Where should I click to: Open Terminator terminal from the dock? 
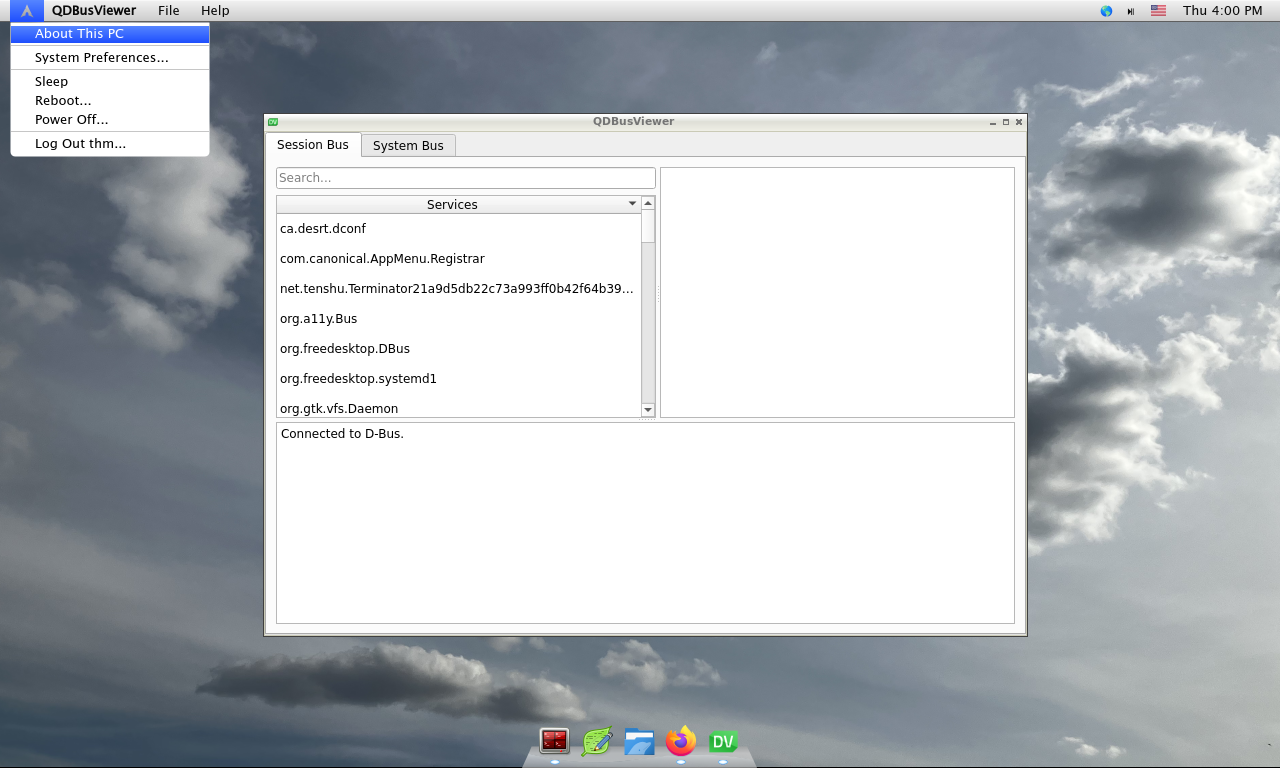[x=554, y=741]
